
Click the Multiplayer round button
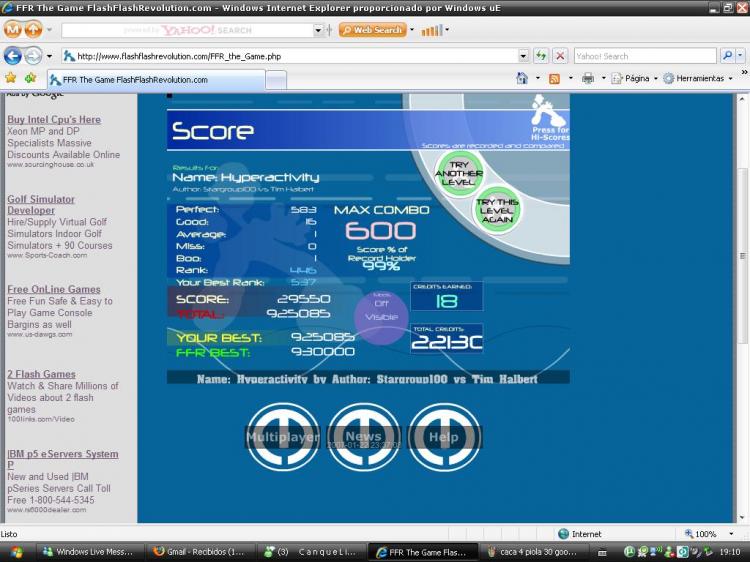(283, 437)
